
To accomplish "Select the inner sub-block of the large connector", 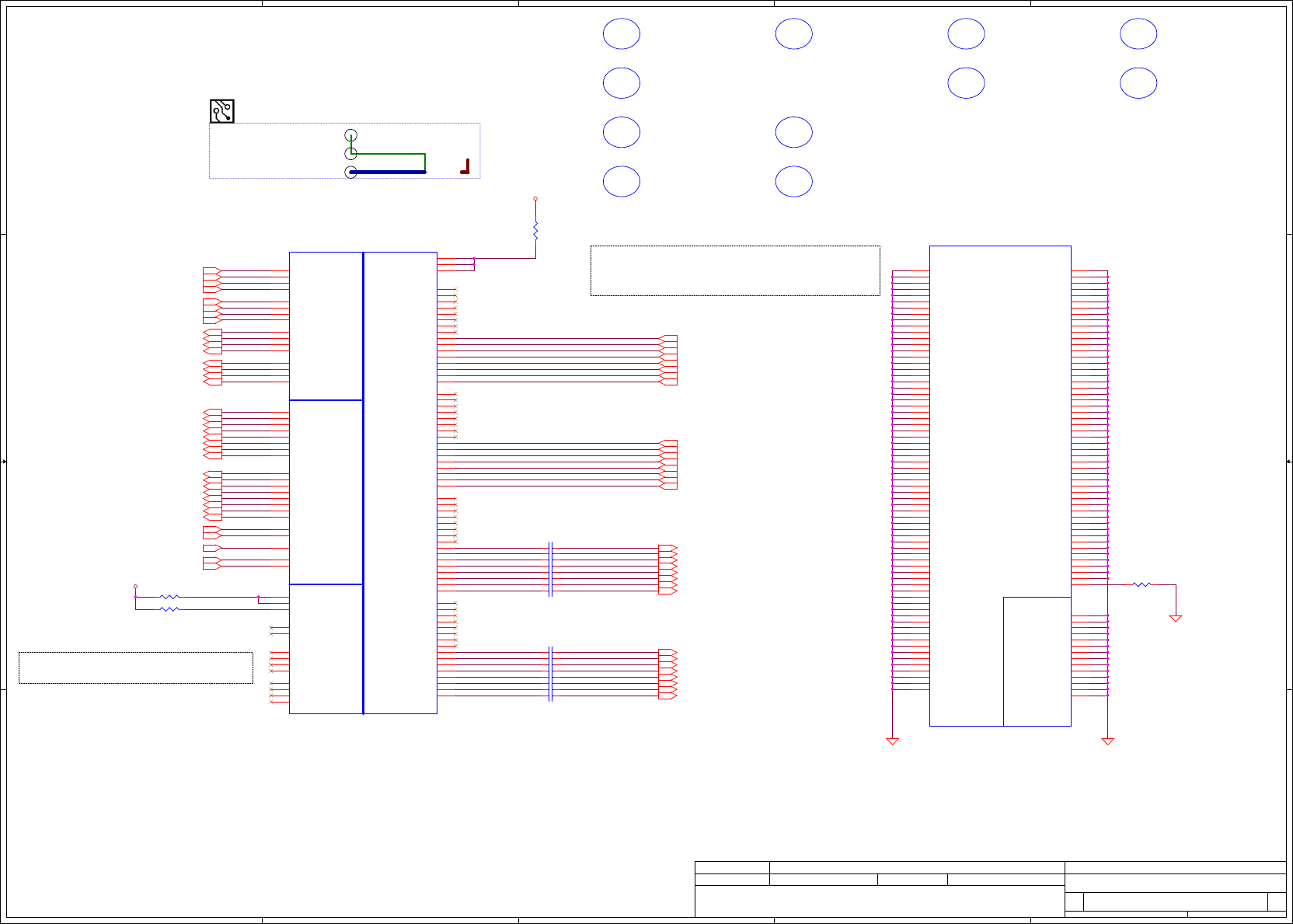I will (x=1037, y=661).
